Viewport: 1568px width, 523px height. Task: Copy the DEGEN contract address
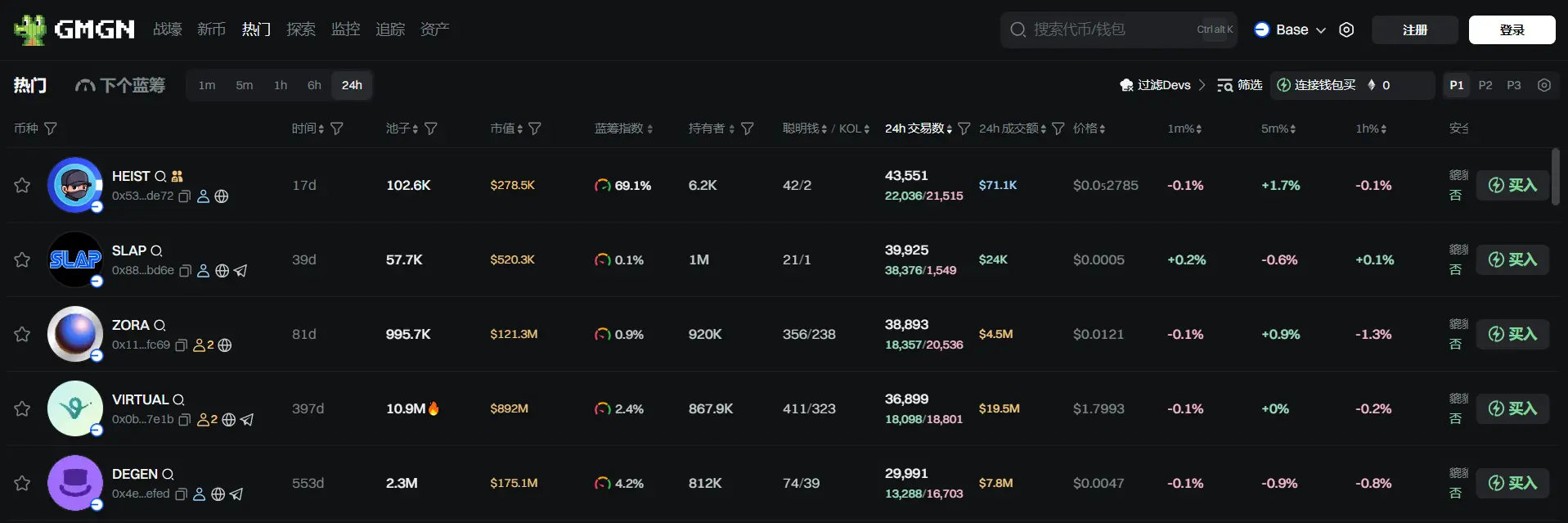[182, 494]
